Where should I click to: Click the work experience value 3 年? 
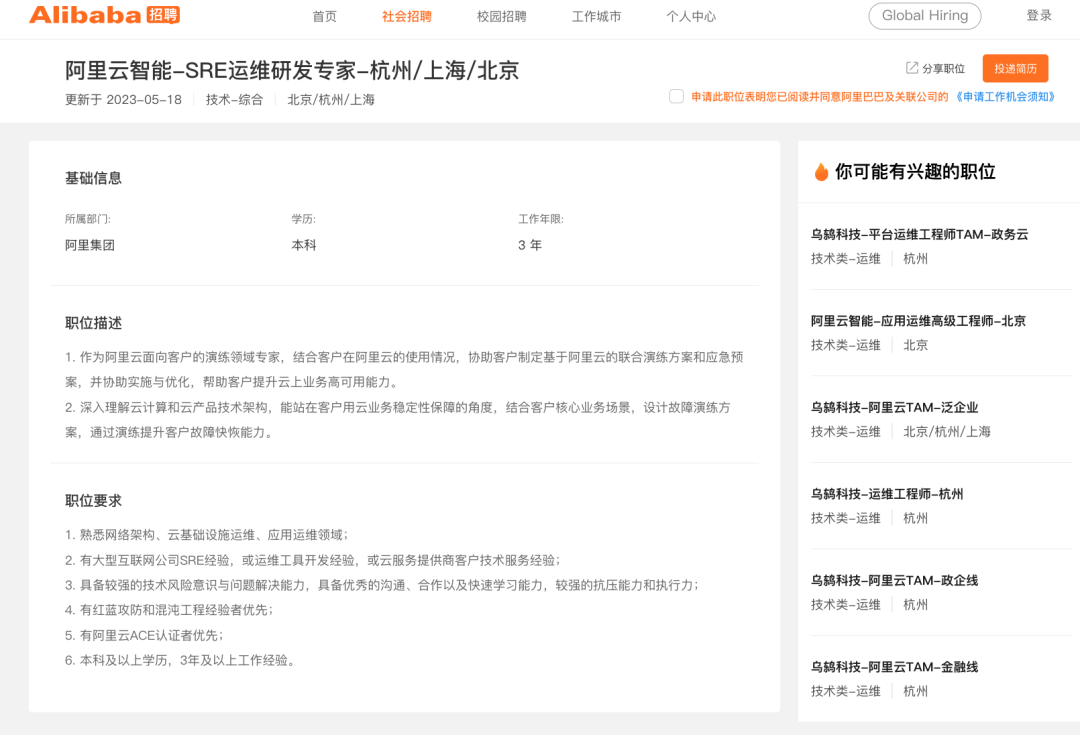530,245
